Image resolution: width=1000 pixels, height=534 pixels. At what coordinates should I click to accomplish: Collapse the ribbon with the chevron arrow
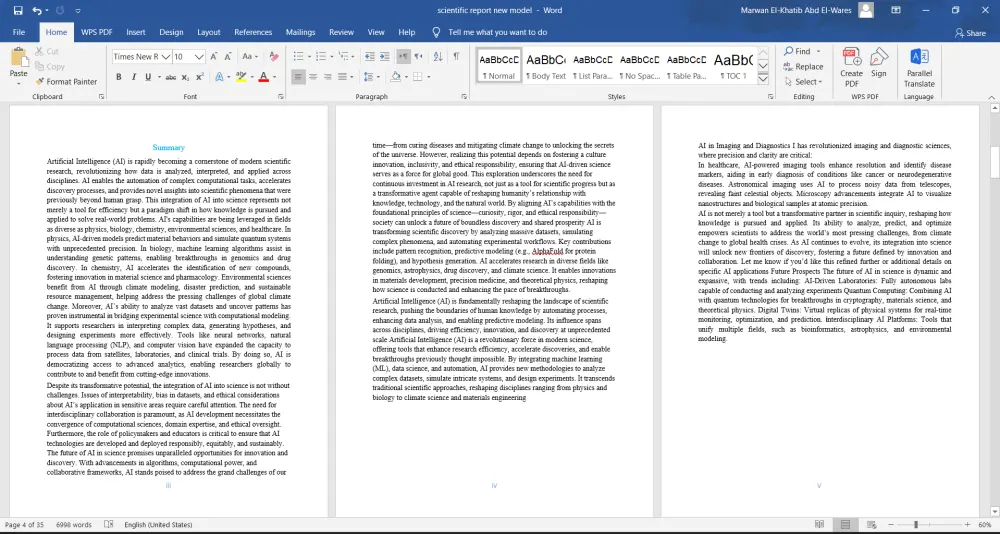click(x=992, y=97)
